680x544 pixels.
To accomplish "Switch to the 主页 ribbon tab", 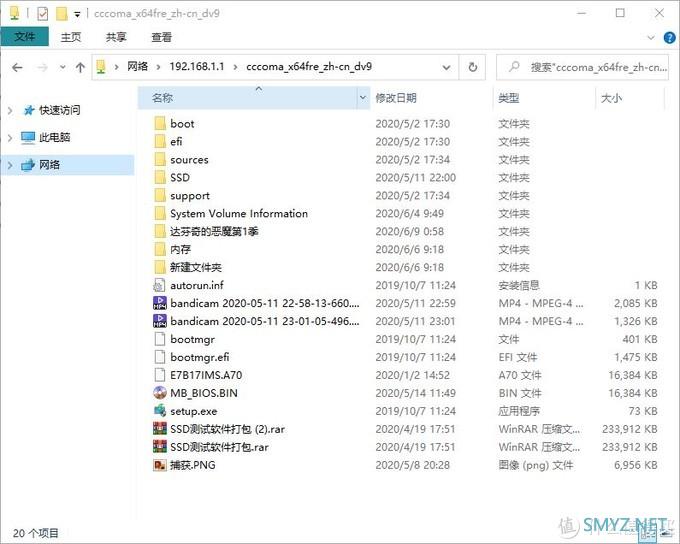I will [71, 37].
